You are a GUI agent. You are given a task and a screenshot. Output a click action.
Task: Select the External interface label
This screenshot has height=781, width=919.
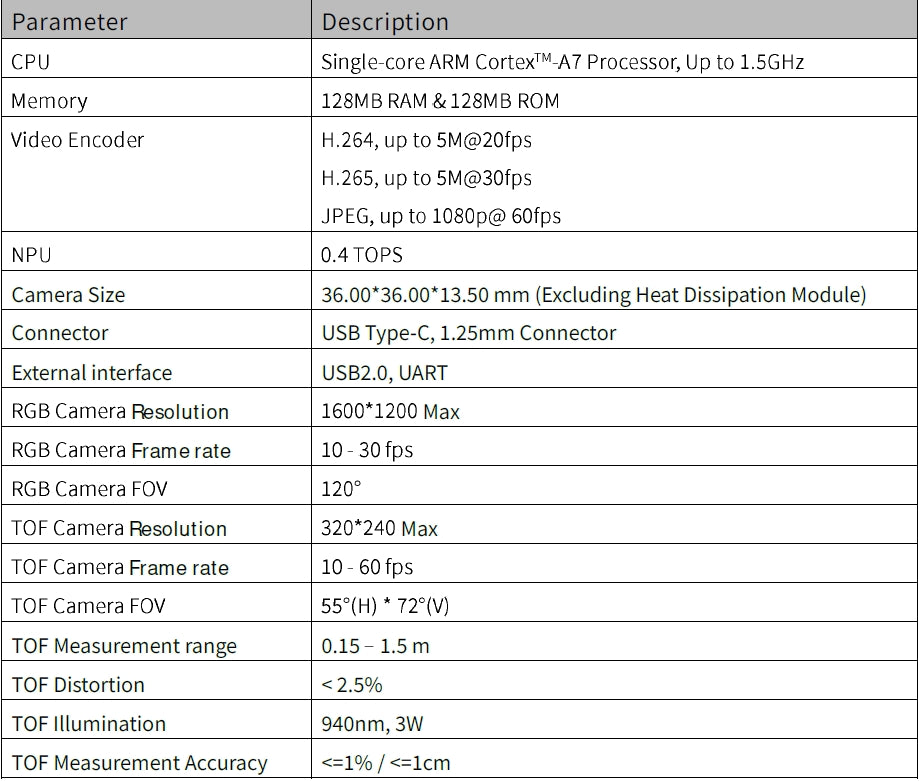tap(91, 373)
